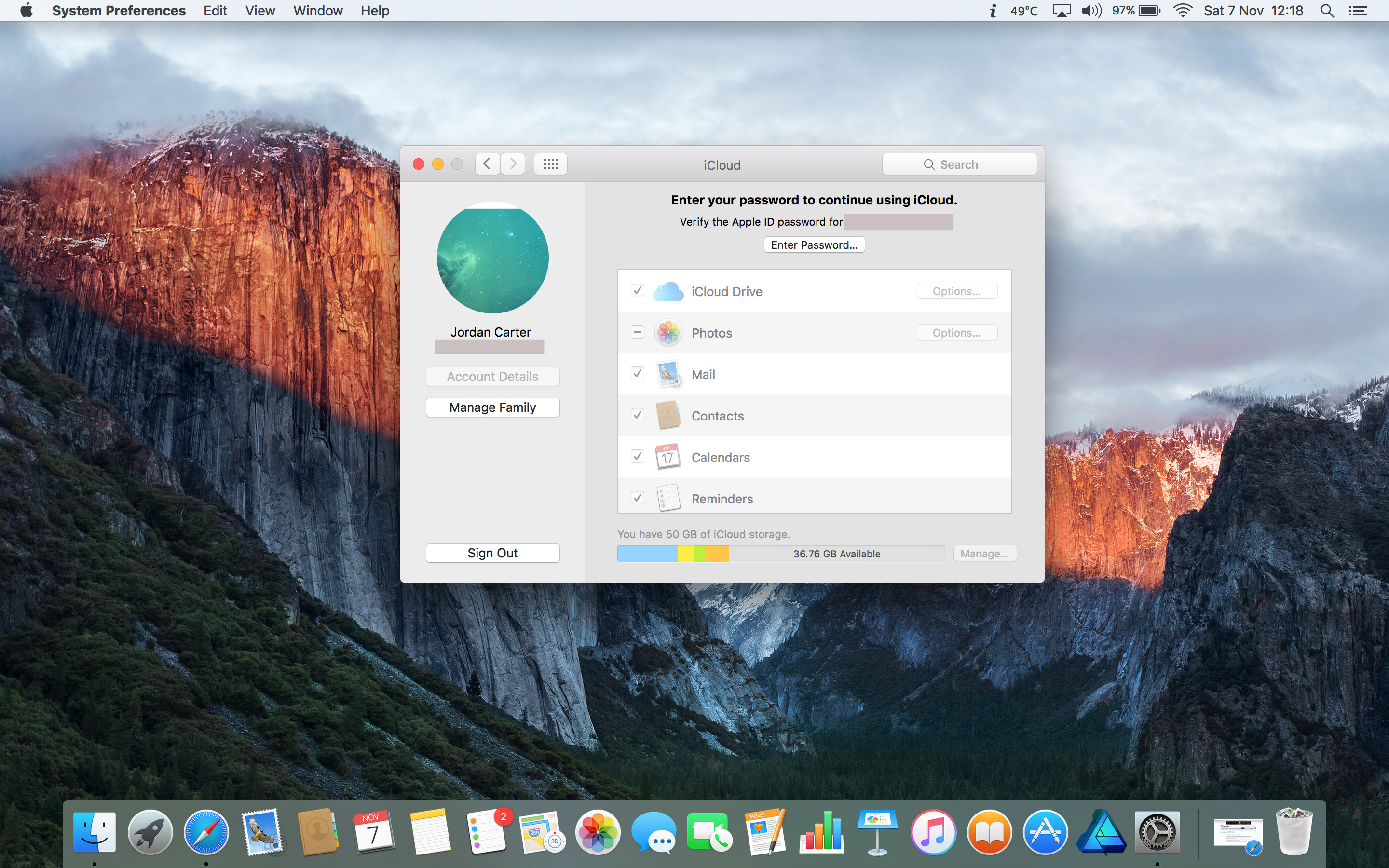Open Spotlight search in menu bar
This screenshot has width=1389, height=868.
pyautogui.click(x=1326, y=11)
